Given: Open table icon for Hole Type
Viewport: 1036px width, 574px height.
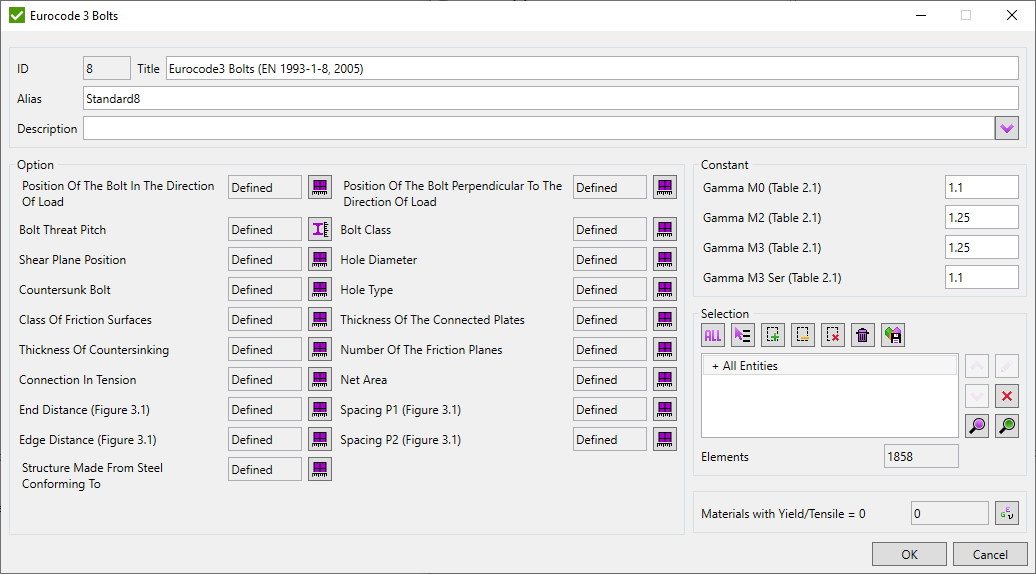Looking at the screenshot, I should click(x=665, y=289).
